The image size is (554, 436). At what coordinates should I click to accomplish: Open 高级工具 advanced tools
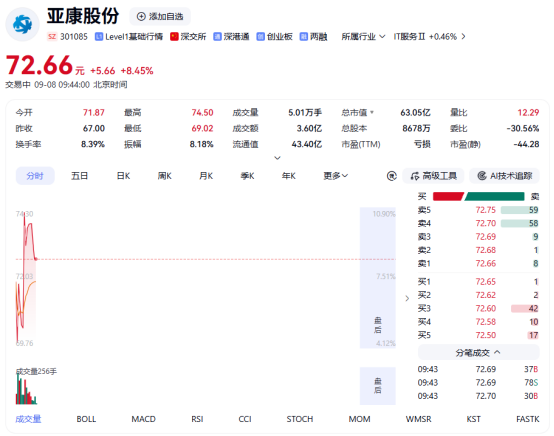[433, 176]
